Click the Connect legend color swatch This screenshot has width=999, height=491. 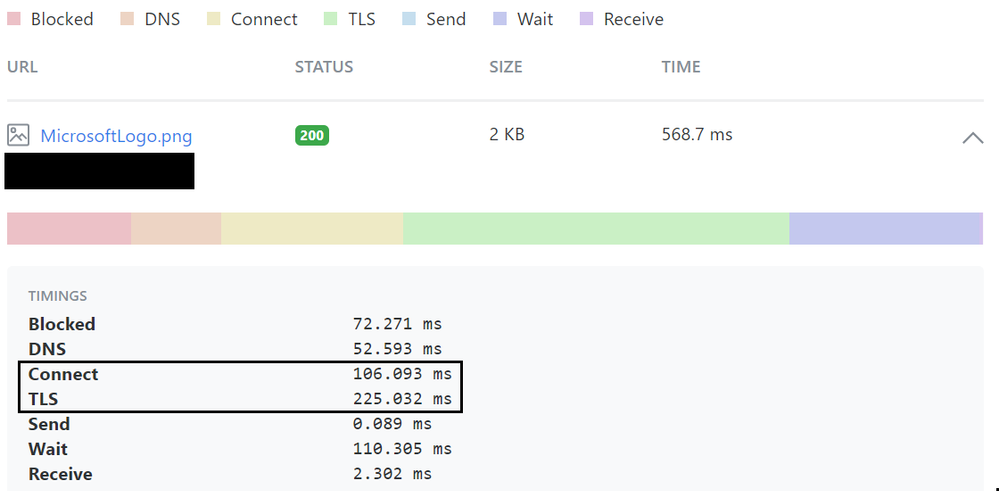[213, 19]
